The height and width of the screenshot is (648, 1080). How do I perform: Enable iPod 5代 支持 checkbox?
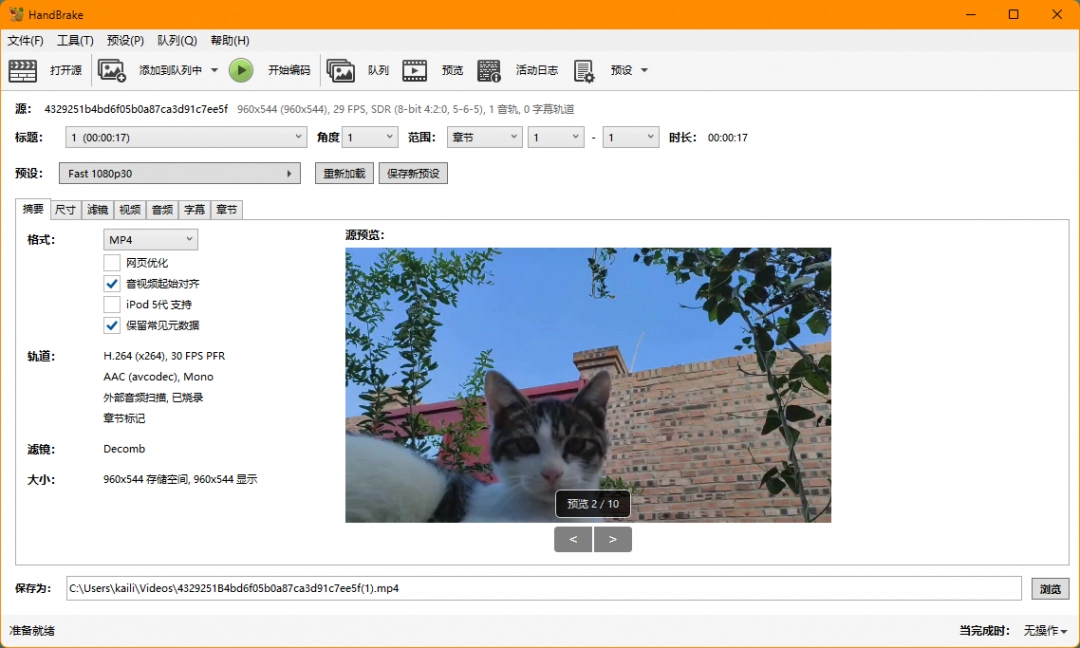[113, 304]
